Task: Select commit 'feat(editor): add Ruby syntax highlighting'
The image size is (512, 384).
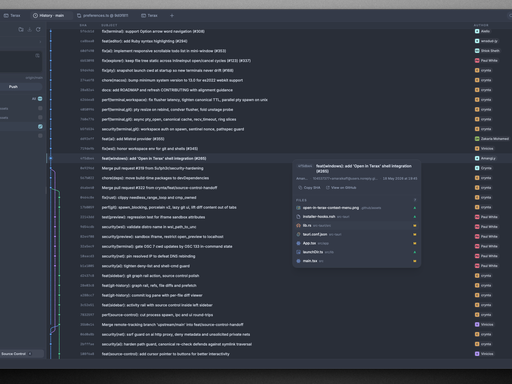Action: click(279, 41)
